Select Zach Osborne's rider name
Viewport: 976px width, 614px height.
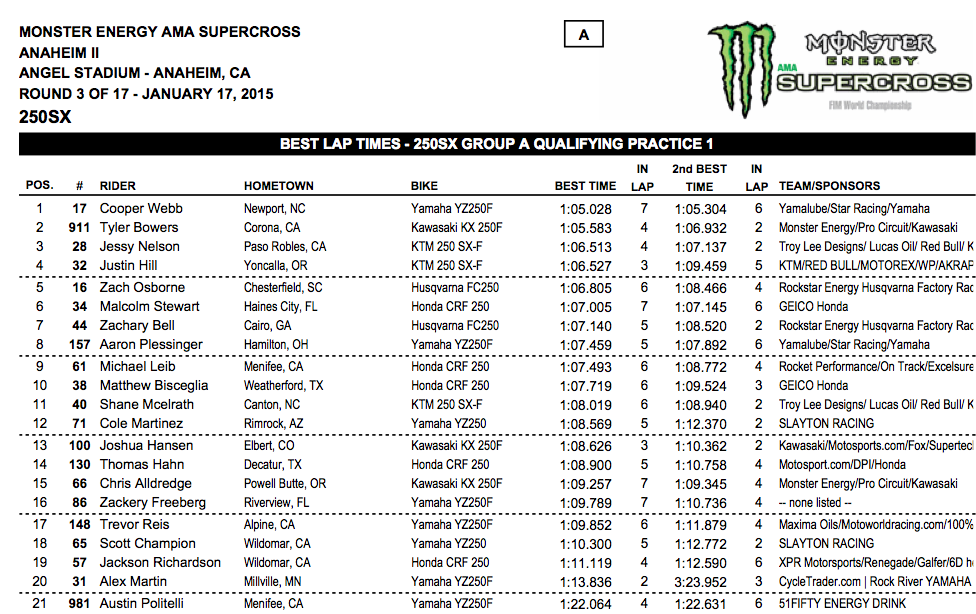pyautogui.click(x=142, y=287)
